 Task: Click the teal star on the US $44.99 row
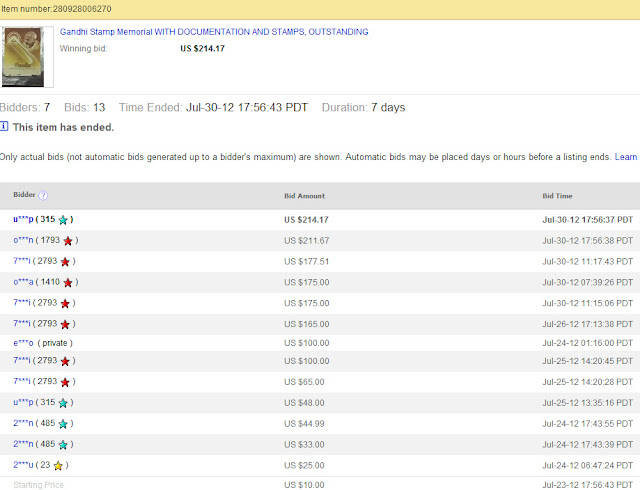[x=63, y=424]
